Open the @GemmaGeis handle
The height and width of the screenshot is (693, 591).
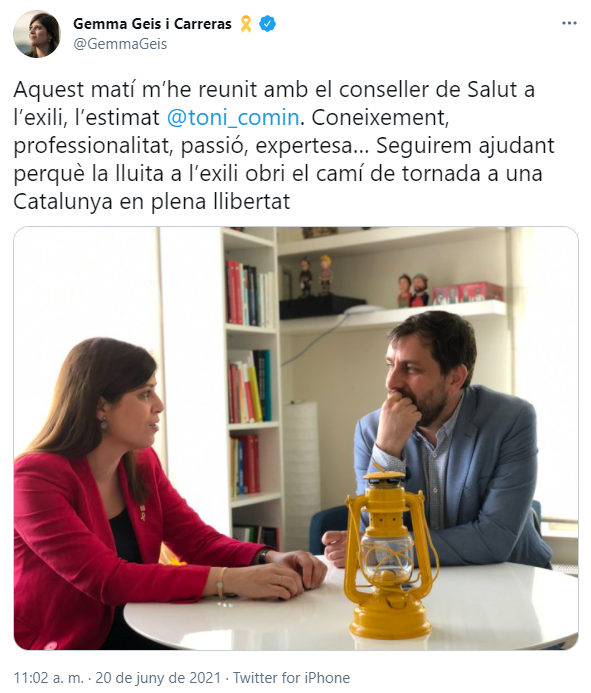click(x=120, y=44)
